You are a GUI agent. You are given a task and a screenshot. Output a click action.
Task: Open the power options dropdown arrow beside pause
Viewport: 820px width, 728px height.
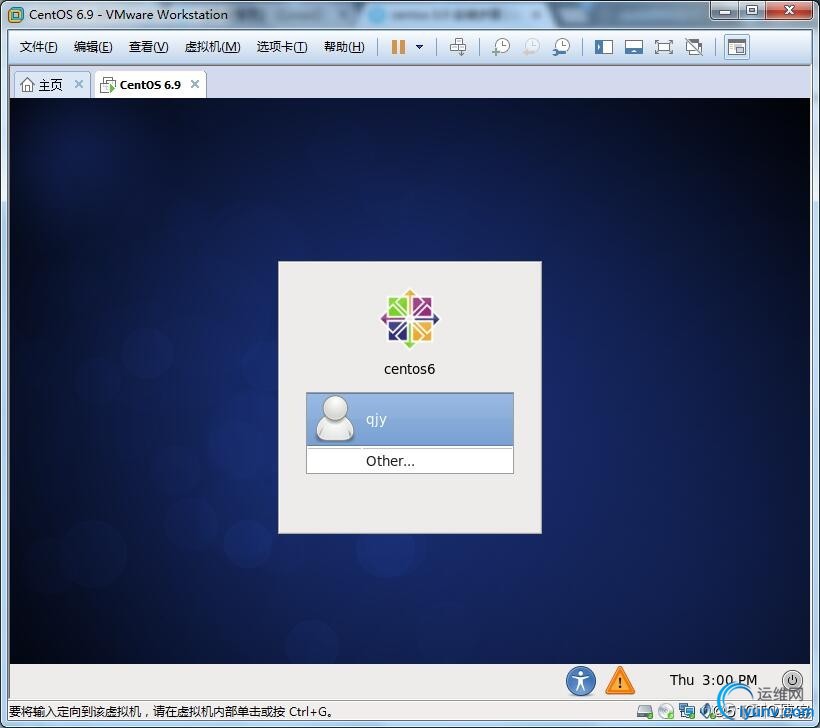[419, 47]
